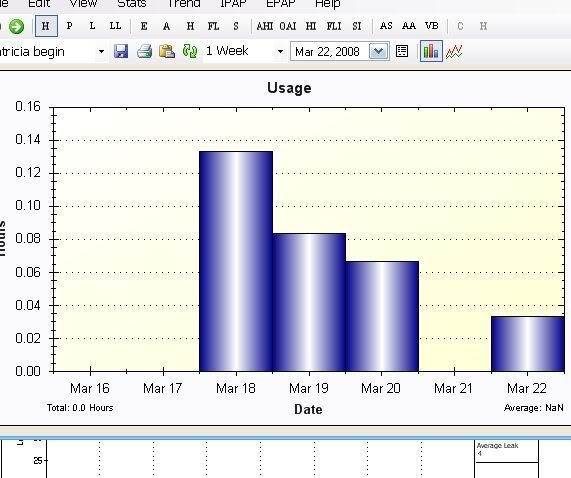Click the Mar 17 axis label
571x478 pixels.
pyautogui.click(x=162, y=388)
